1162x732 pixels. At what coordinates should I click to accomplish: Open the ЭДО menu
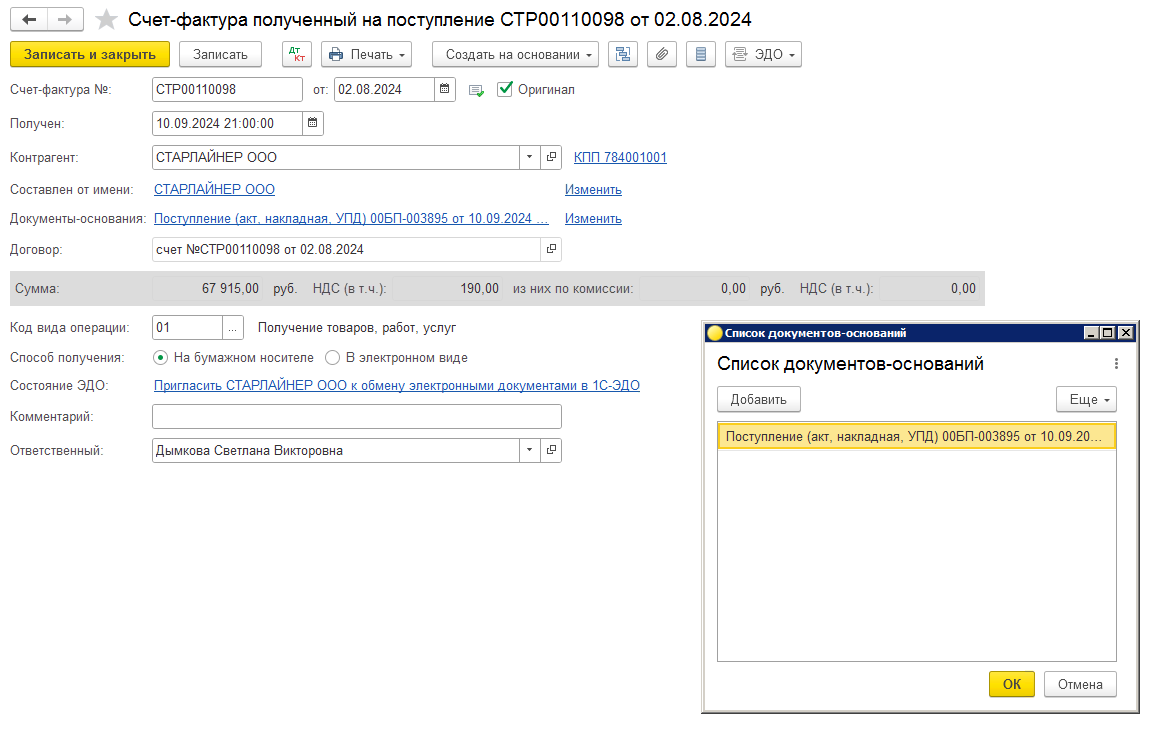(763, 54)
